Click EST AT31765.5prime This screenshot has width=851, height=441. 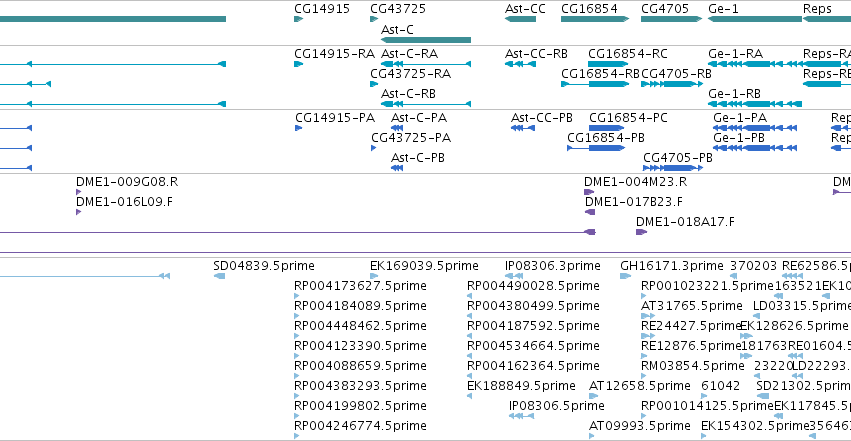pyautogui.click(x=691, y=306)
